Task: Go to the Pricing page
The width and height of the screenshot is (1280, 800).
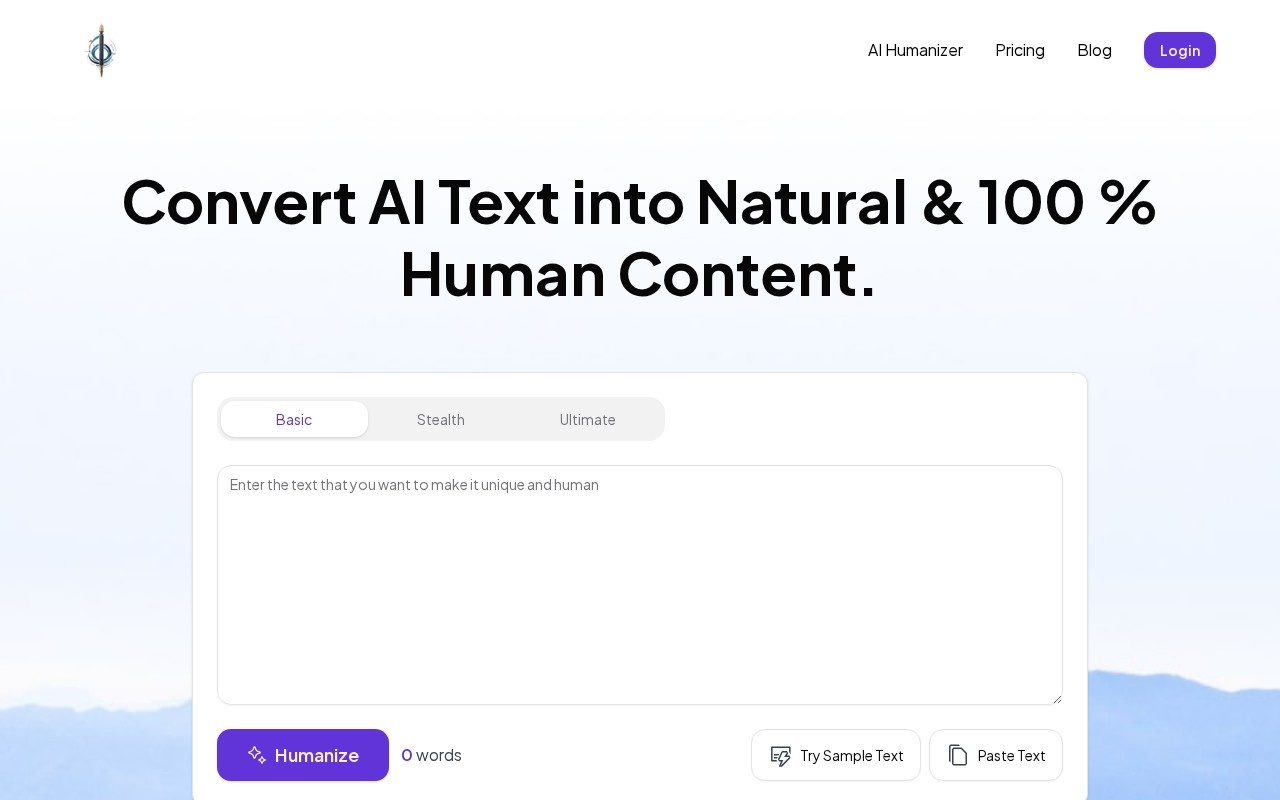Action: click(1020, 50)
